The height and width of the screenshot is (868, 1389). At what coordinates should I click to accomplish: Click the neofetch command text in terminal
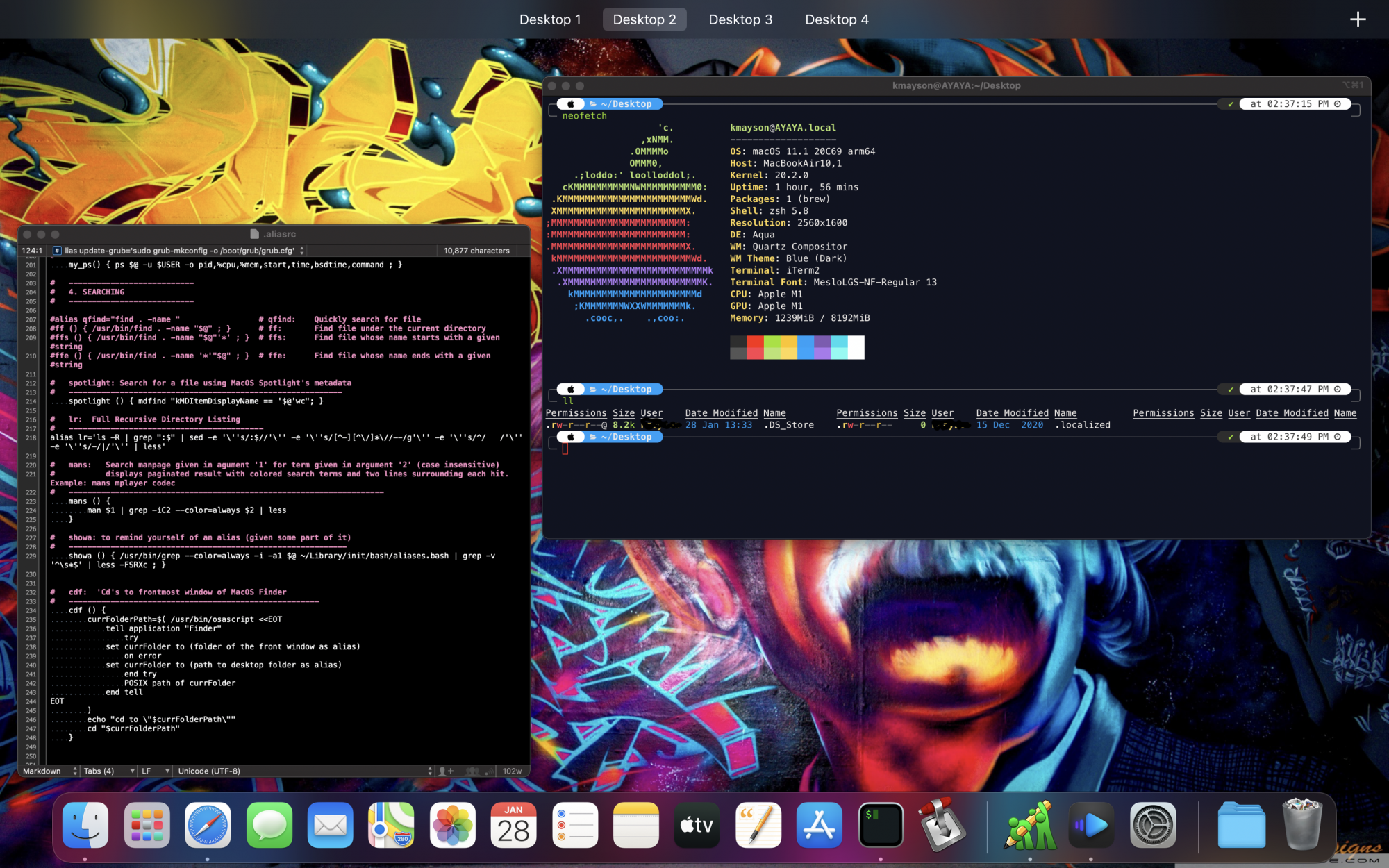584,116
